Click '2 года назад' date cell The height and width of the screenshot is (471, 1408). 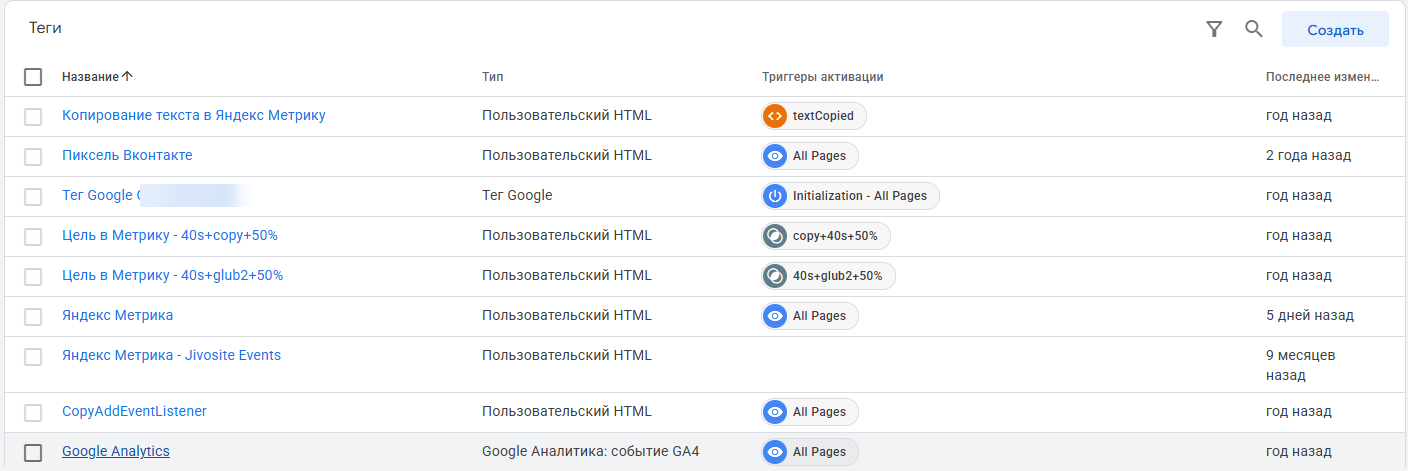coord(1308,155)
